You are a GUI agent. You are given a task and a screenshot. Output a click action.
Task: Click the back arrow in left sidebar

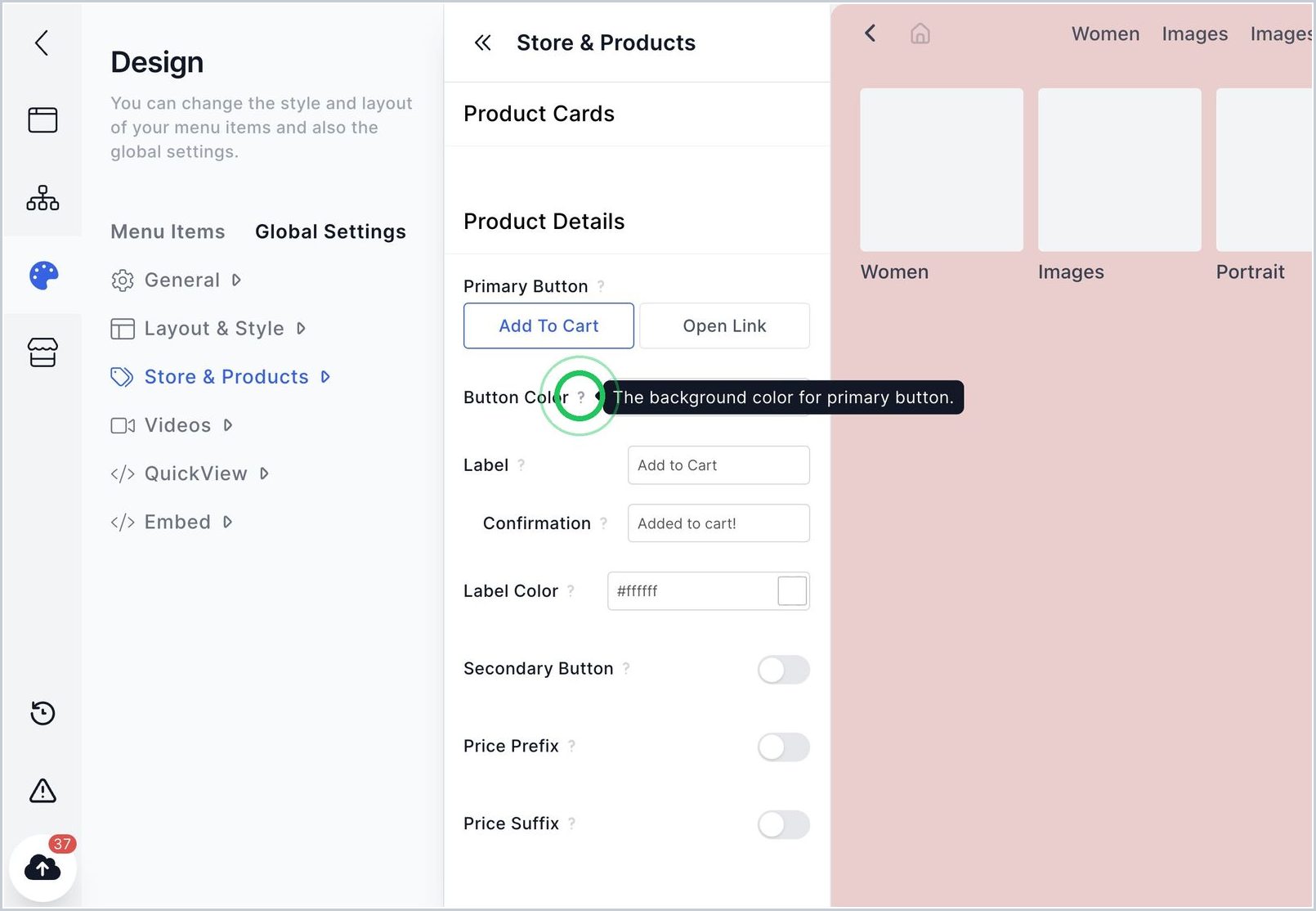tap(42, 43)
